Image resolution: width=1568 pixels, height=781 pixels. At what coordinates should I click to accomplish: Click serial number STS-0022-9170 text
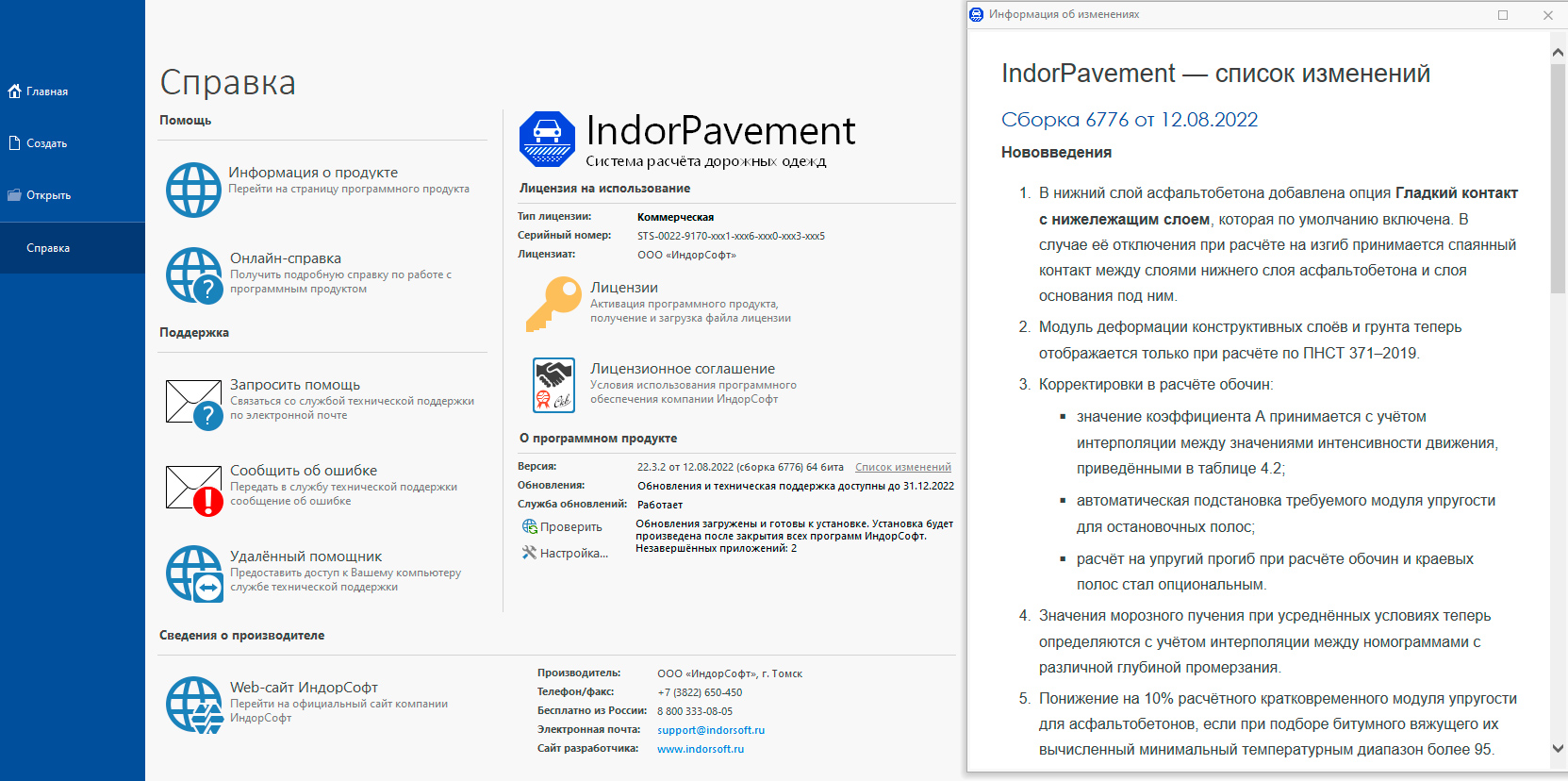tap(731, 236)
